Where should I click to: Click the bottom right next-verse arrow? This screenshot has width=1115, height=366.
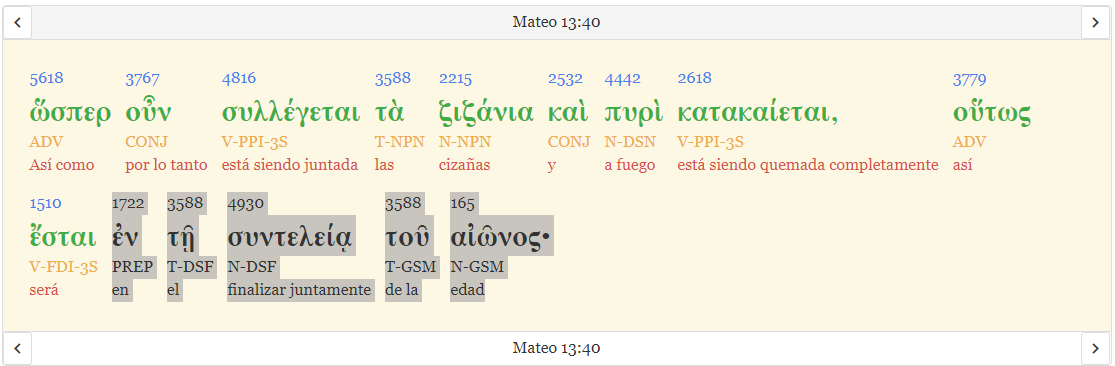[x=1095, y=348]
